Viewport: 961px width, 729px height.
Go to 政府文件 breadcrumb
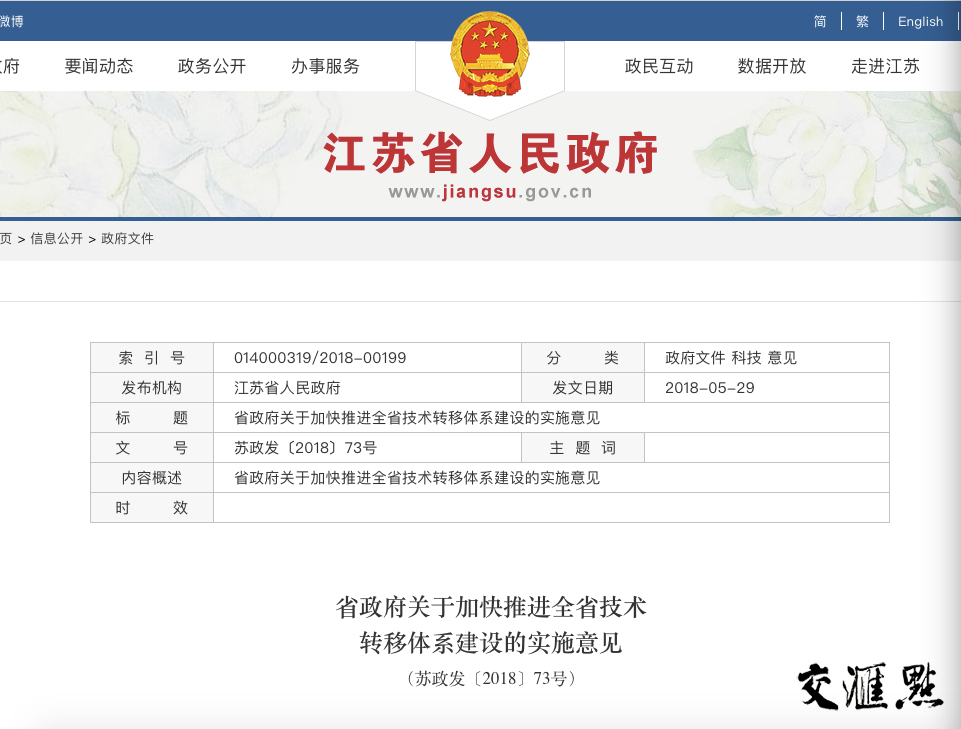pyautogui.click(x=127, y=239)
